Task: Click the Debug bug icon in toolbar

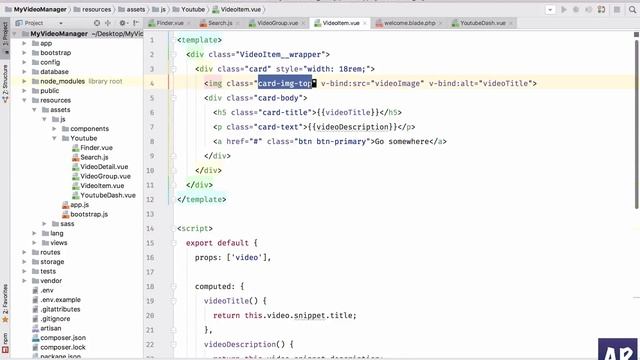Action: 576,9
